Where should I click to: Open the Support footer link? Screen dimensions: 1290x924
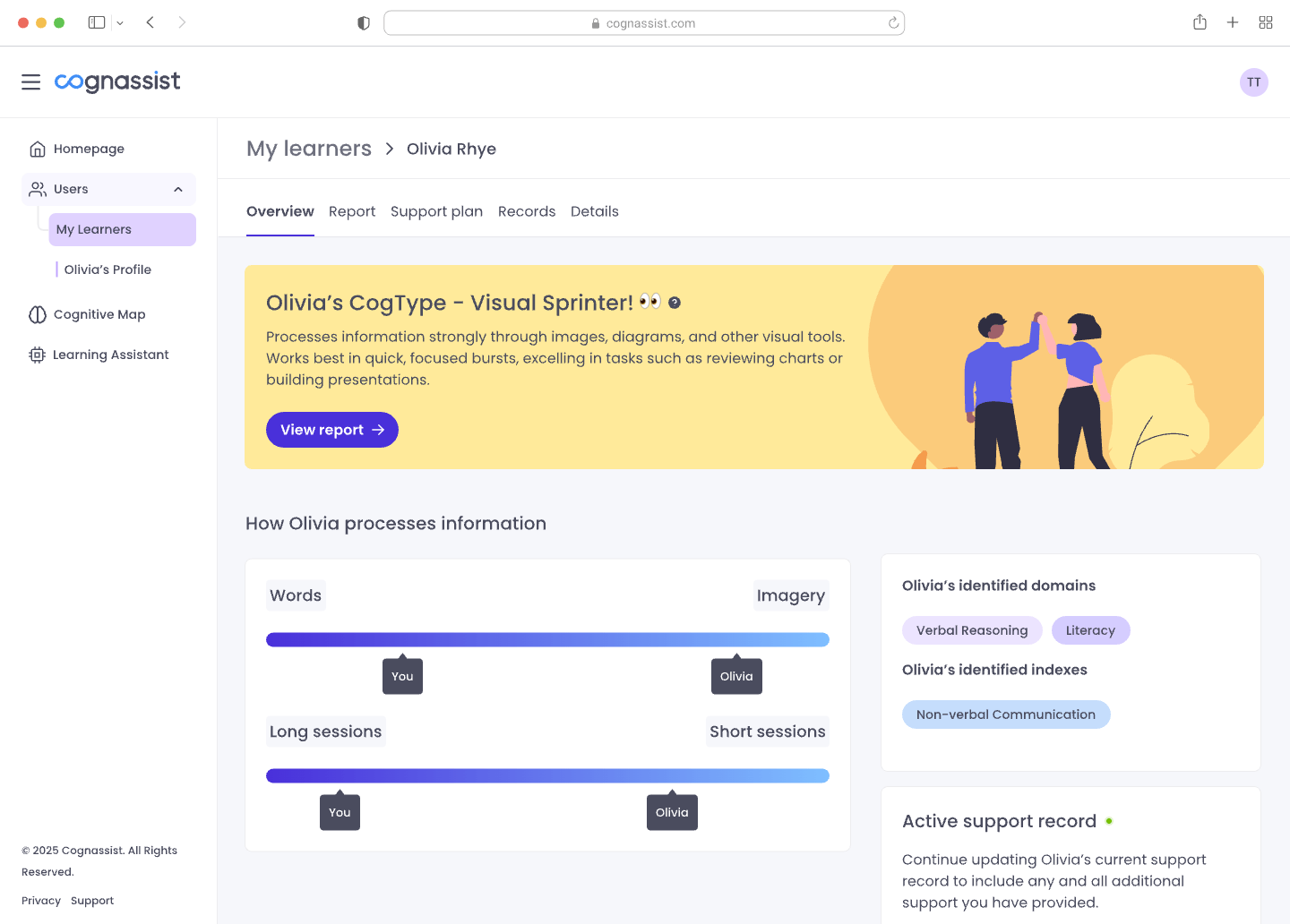click(92, 901)
